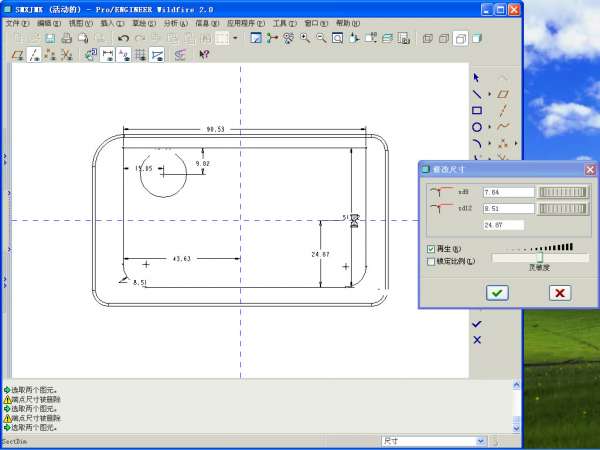Click the sd12 value field 8.51
Viewport: 600px width, 450px height.
point(509,209)
